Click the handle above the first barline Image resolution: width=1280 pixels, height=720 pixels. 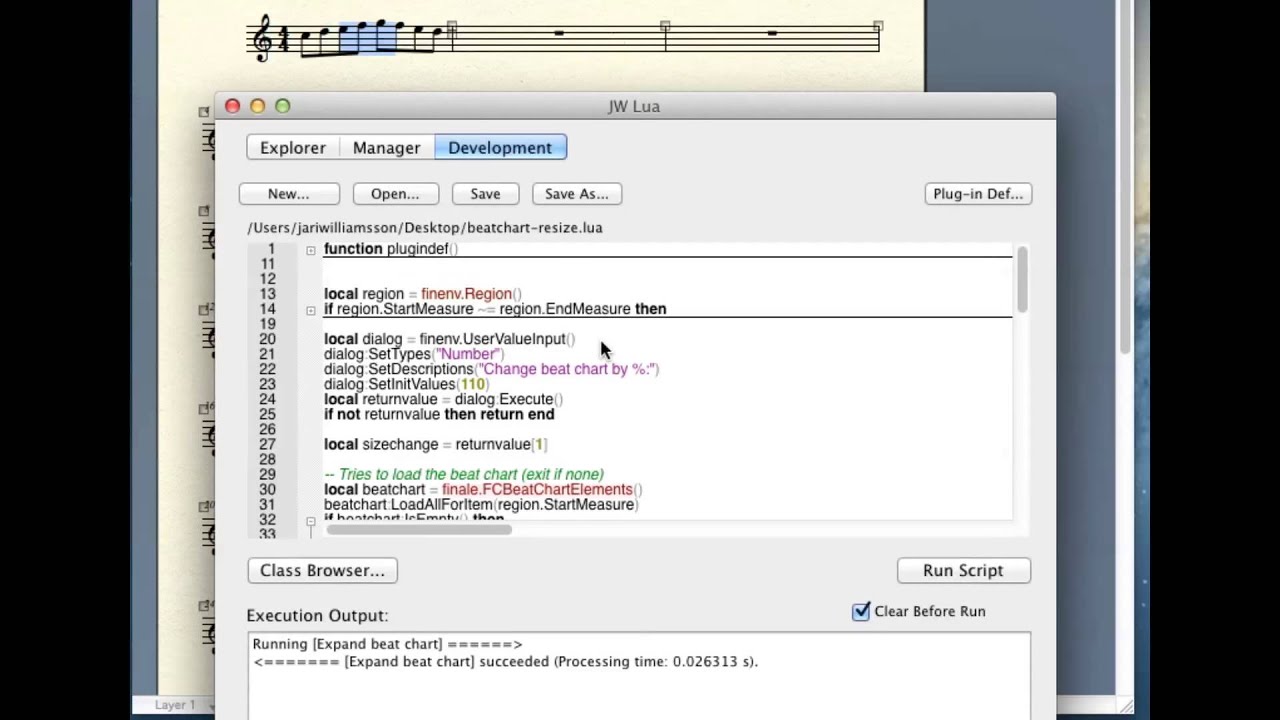click(452, 26)
